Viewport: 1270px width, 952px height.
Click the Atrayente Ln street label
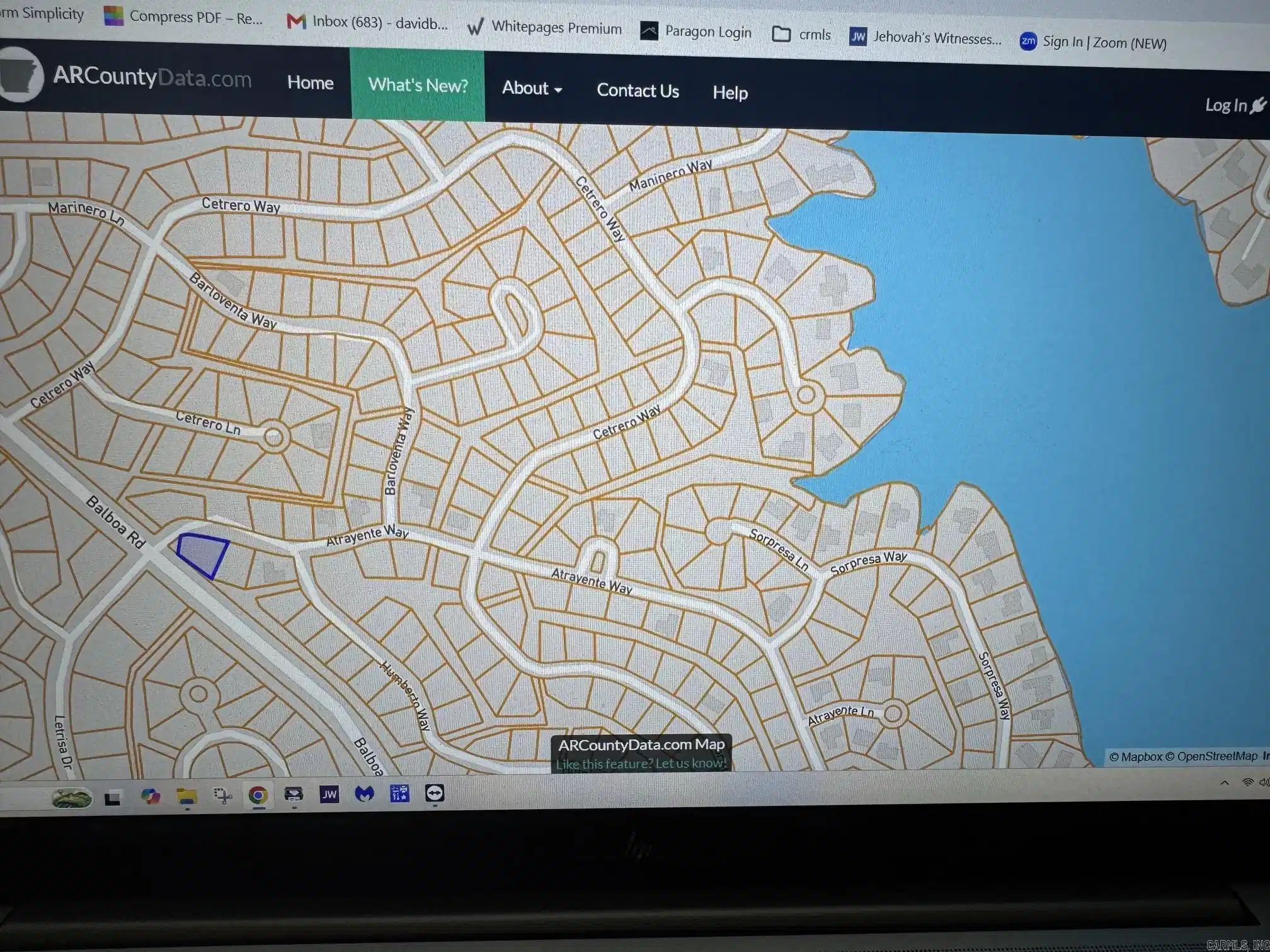tap(841, 715)
